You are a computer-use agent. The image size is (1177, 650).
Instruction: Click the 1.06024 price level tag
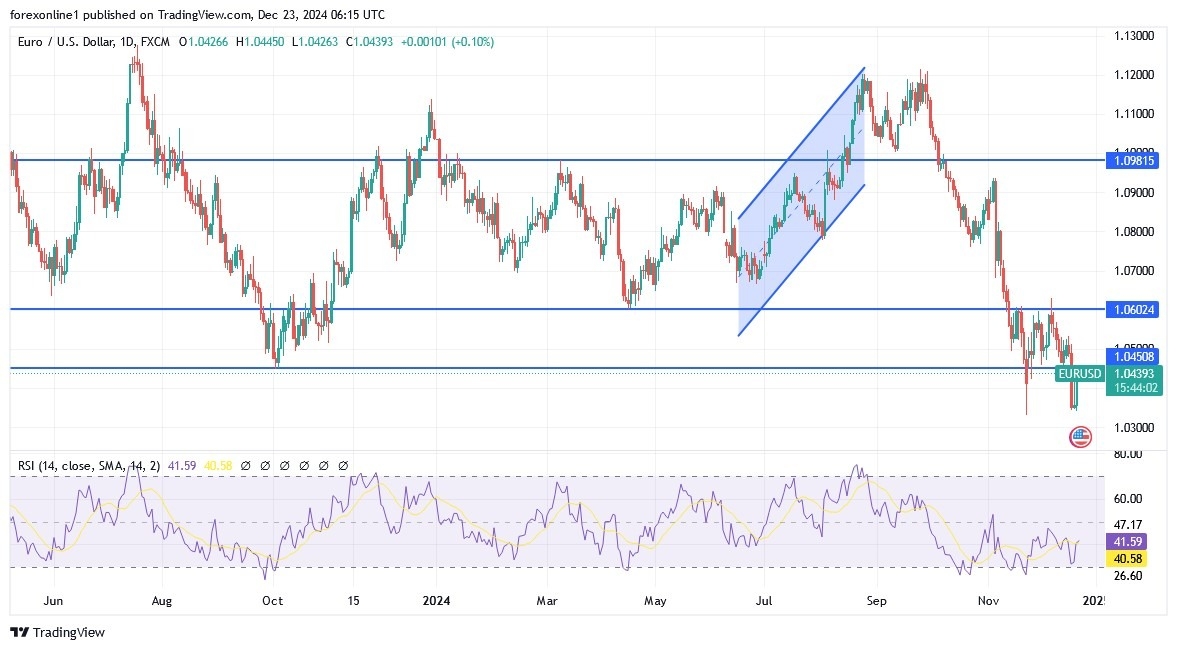click(x=1133, y=309)
